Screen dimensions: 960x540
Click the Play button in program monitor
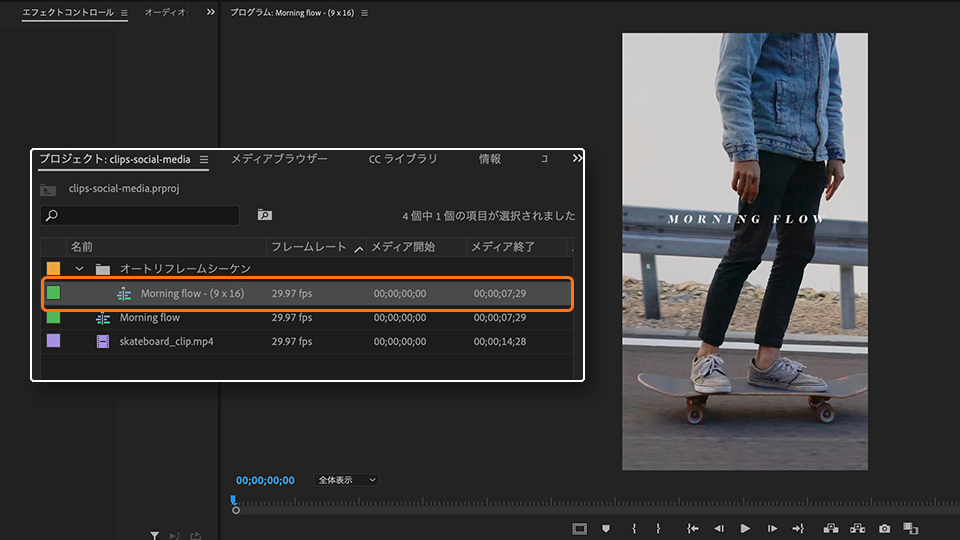(745, 528)
